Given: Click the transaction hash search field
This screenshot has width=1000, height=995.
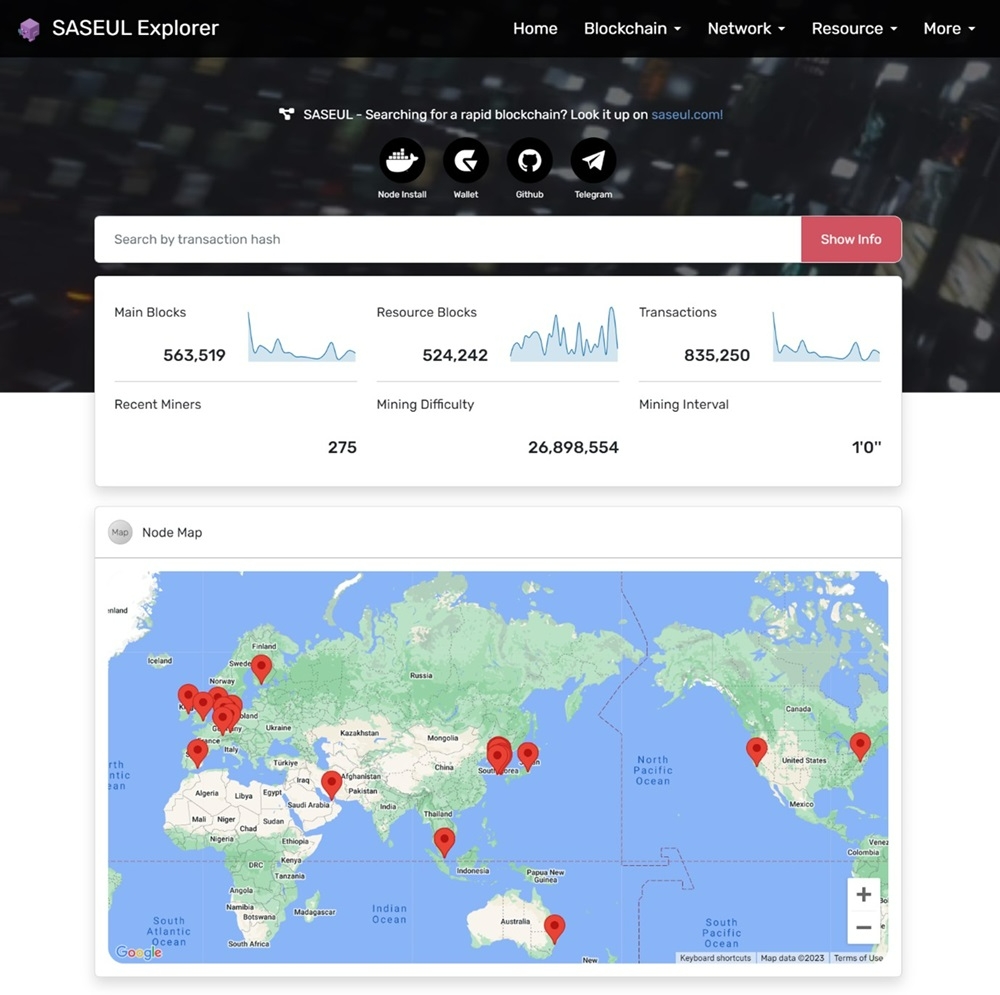Looking at the screenshot, I should click(448, 240).
